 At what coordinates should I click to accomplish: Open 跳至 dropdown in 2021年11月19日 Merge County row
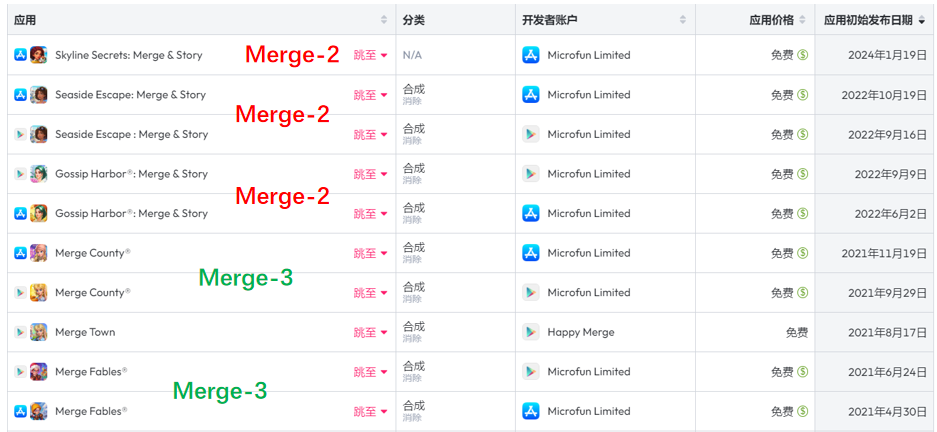point(370,253)
